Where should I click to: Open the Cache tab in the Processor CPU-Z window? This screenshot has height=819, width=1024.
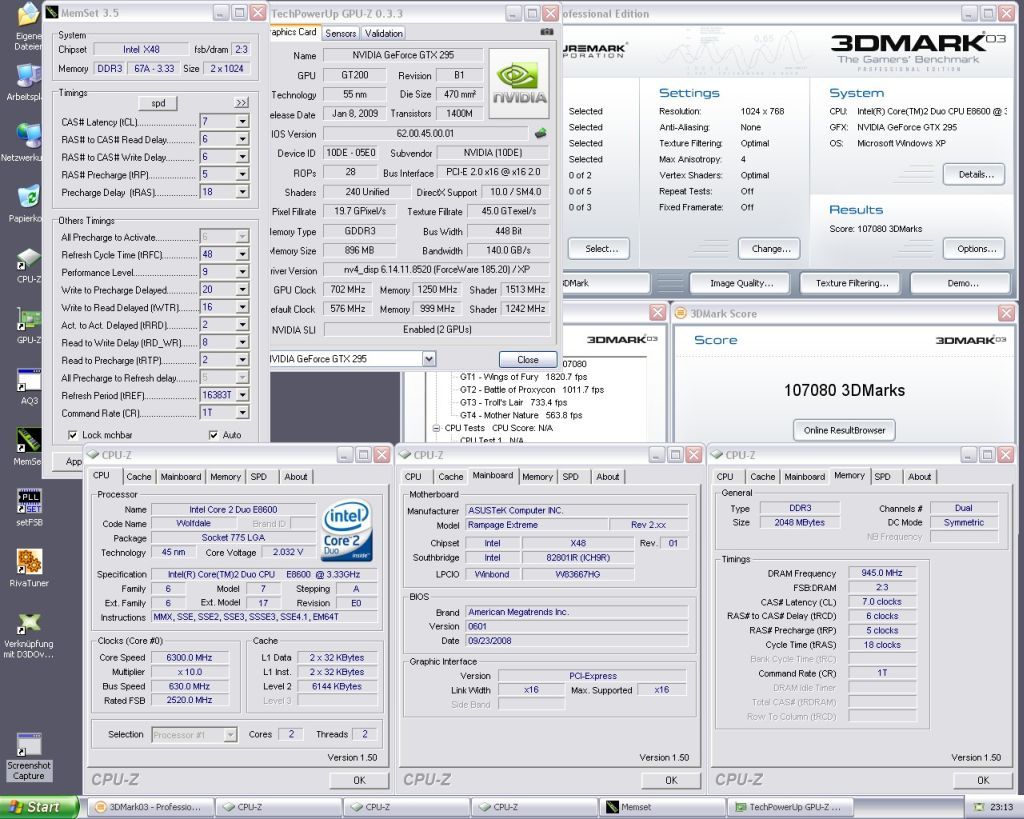[138, 477]
